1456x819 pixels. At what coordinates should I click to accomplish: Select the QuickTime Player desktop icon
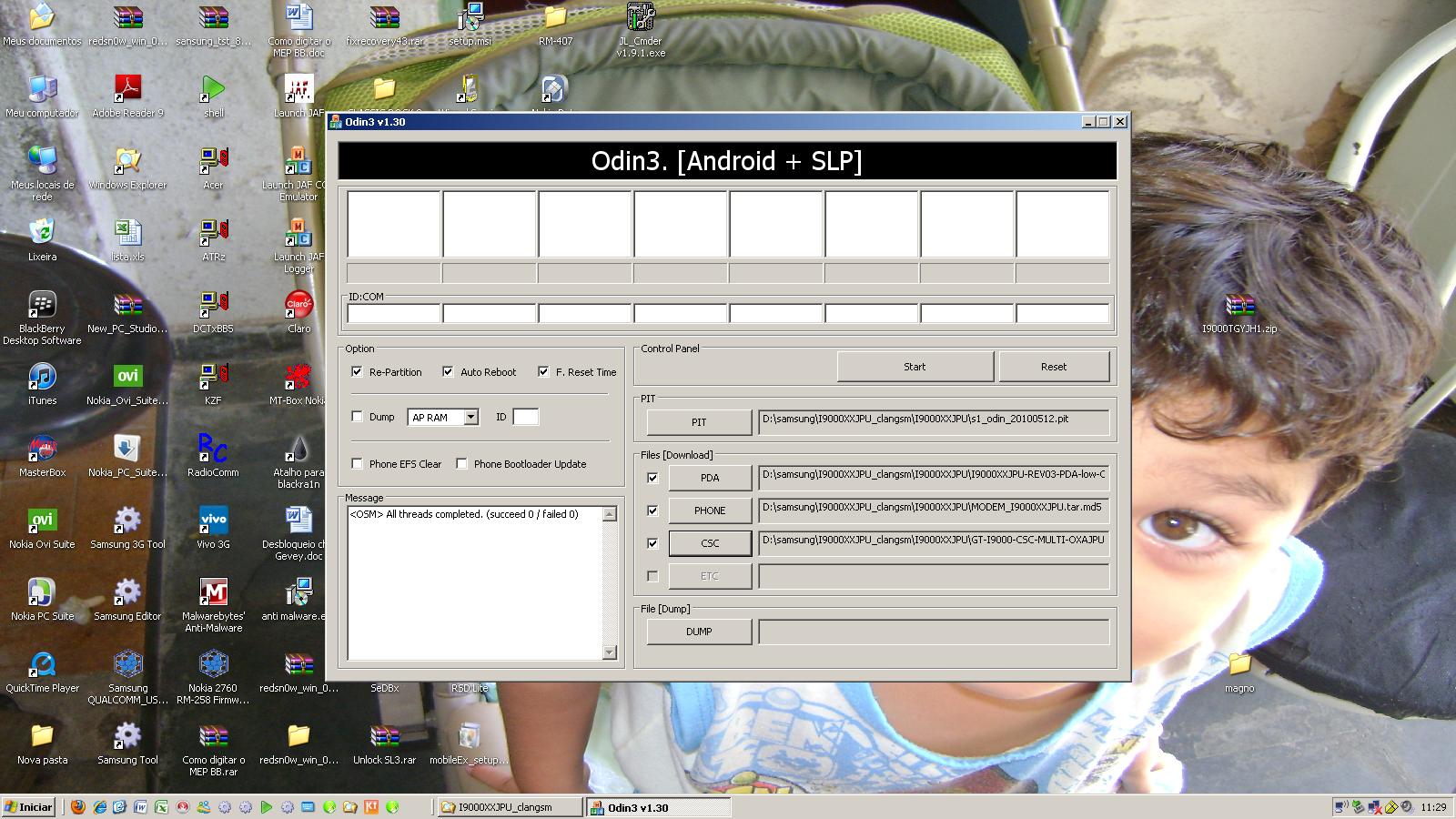[42, 672]
